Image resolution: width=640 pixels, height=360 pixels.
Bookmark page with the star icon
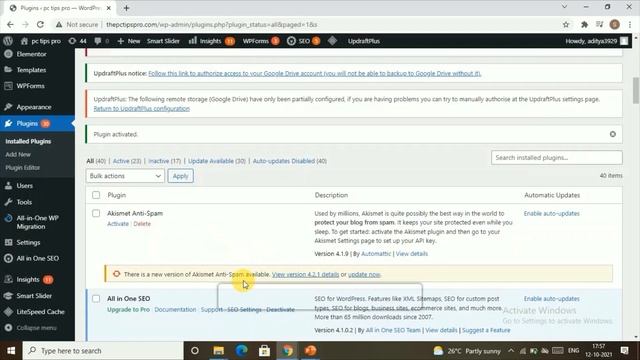(x=566, y=24)
